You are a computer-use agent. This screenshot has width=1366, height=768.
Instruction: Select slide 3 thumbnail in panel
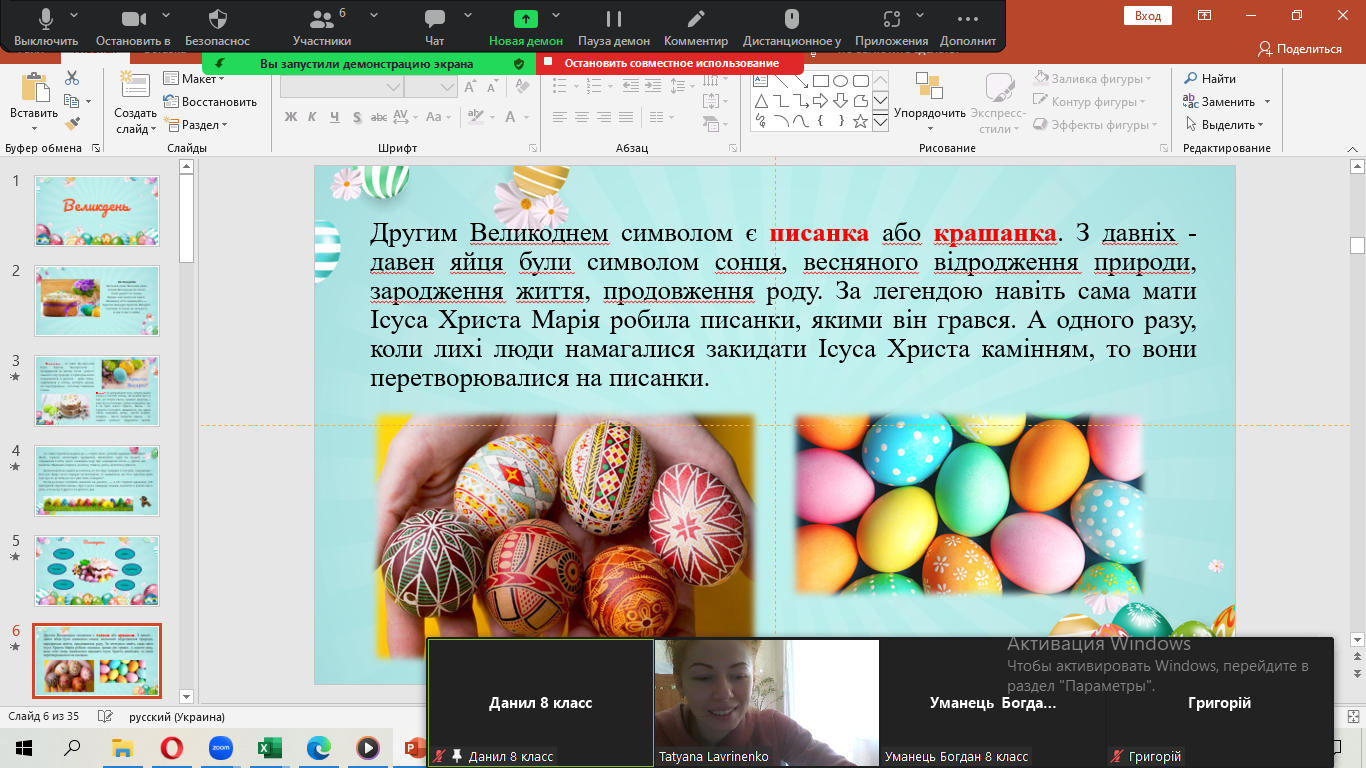(x=97, y=390)
